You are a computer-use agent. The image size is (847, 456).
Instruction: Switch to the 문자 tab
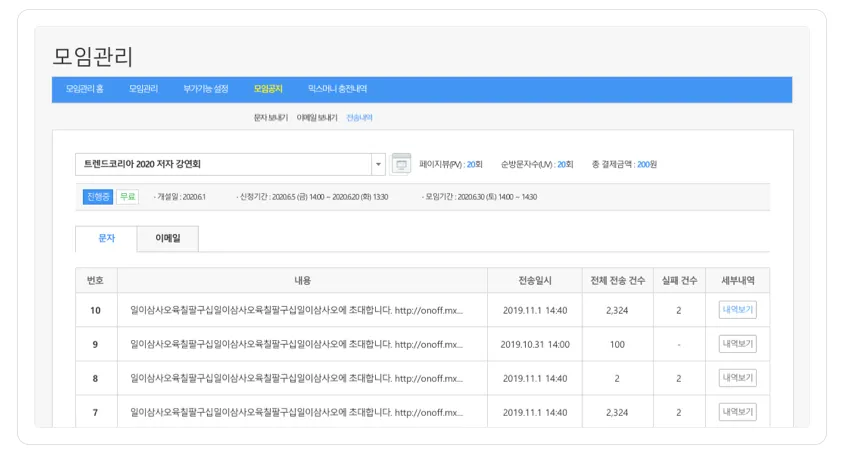pyautogui.click(x=106, y=238)
